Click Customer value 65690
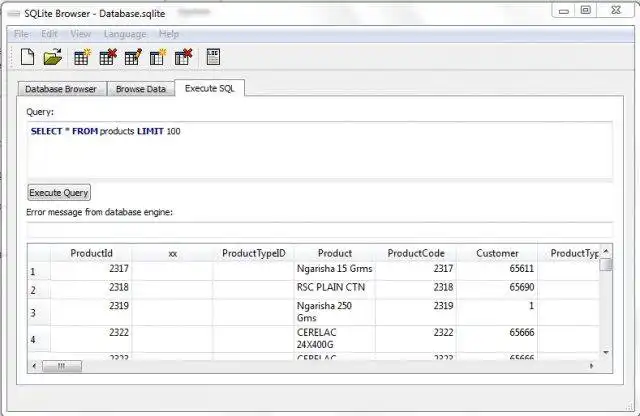Screen dimensions: 640x416 [x=497, y=288]
